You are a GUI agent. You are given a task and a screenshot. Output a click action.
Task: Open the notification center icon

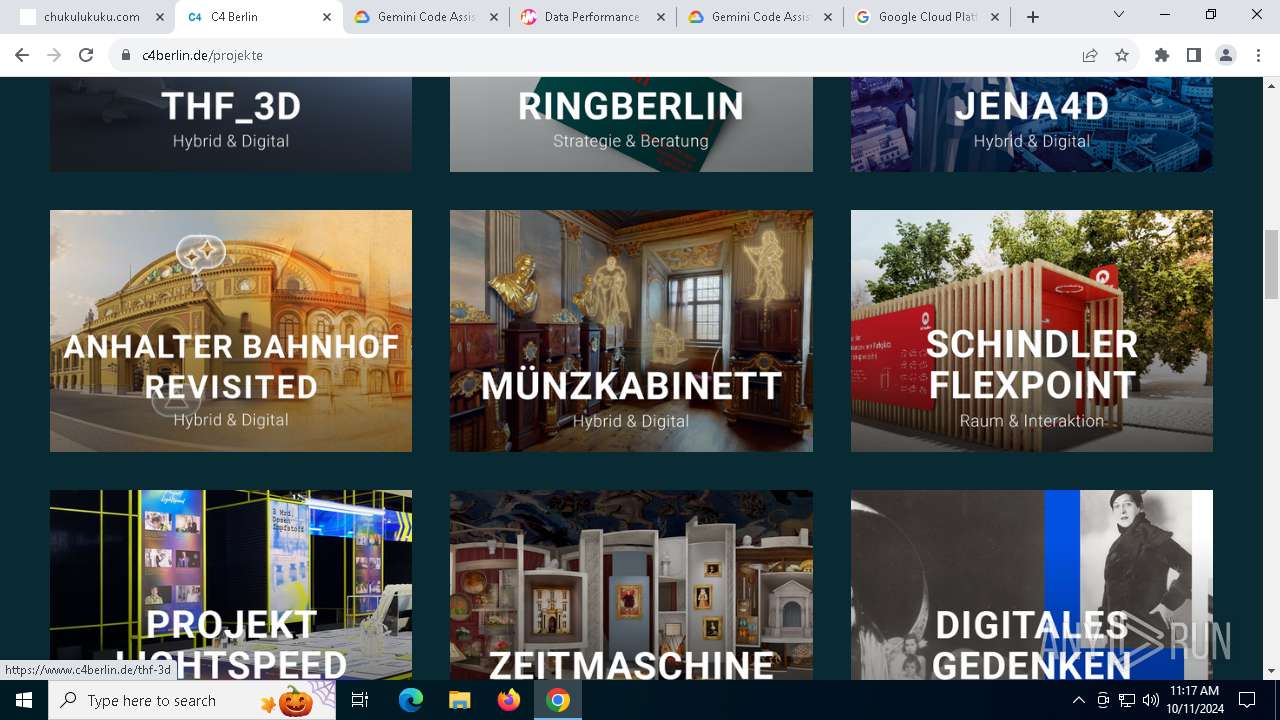(x=1247, y=700)
